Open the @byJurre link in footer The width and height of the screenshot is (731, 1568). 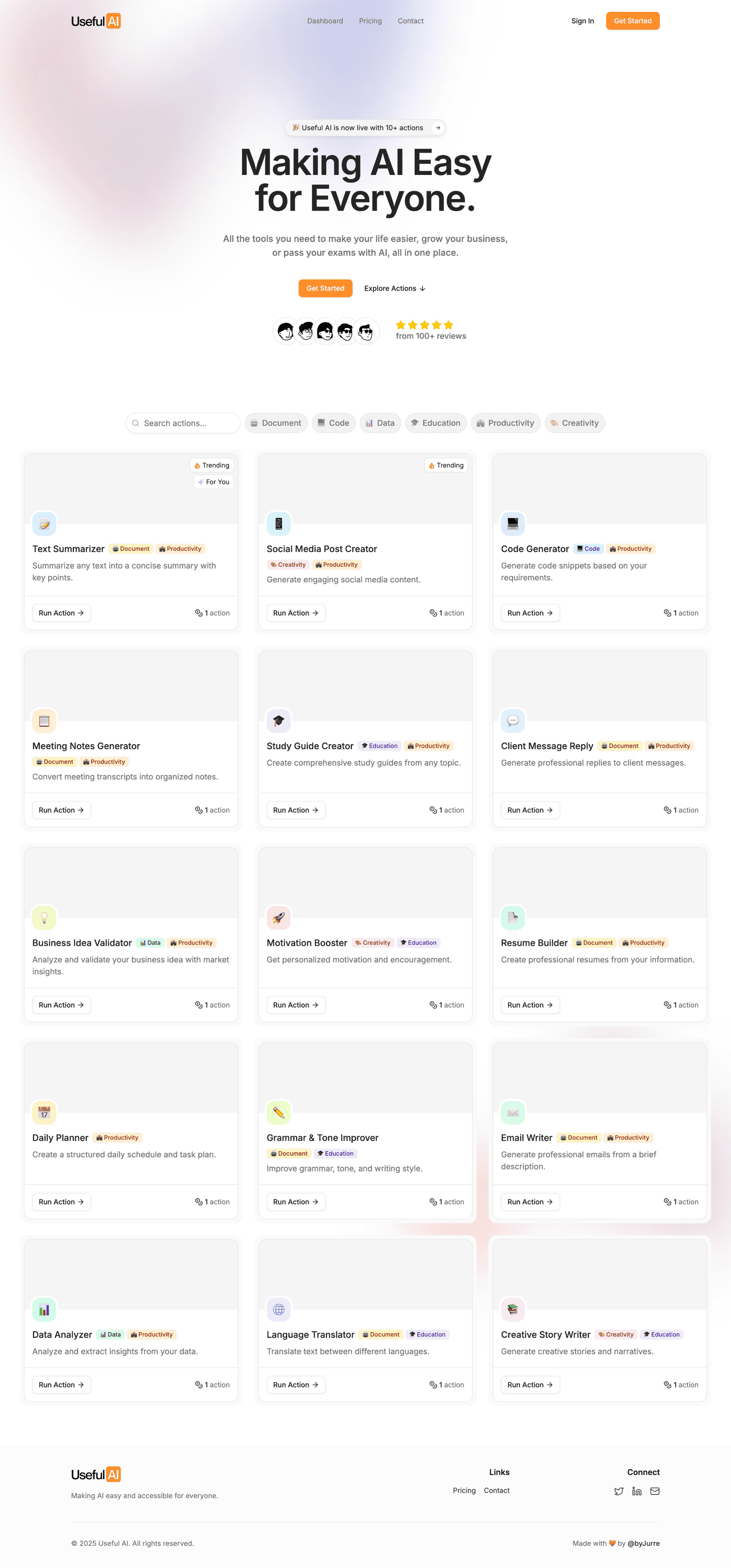(643, 1543)
